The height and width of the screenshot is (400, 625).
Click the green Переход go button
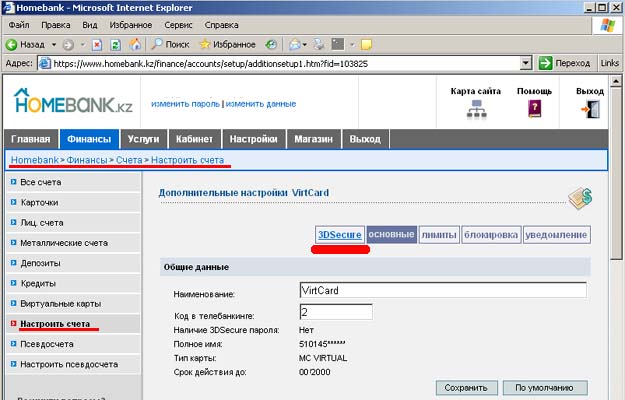[564, 63]
